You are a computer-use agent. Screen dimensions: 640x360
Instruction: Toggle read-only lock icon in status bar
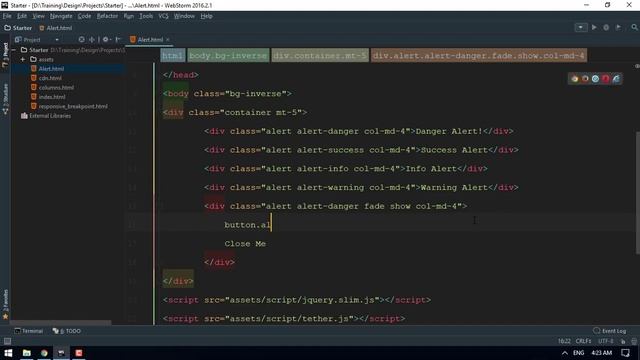click(623, 341)
